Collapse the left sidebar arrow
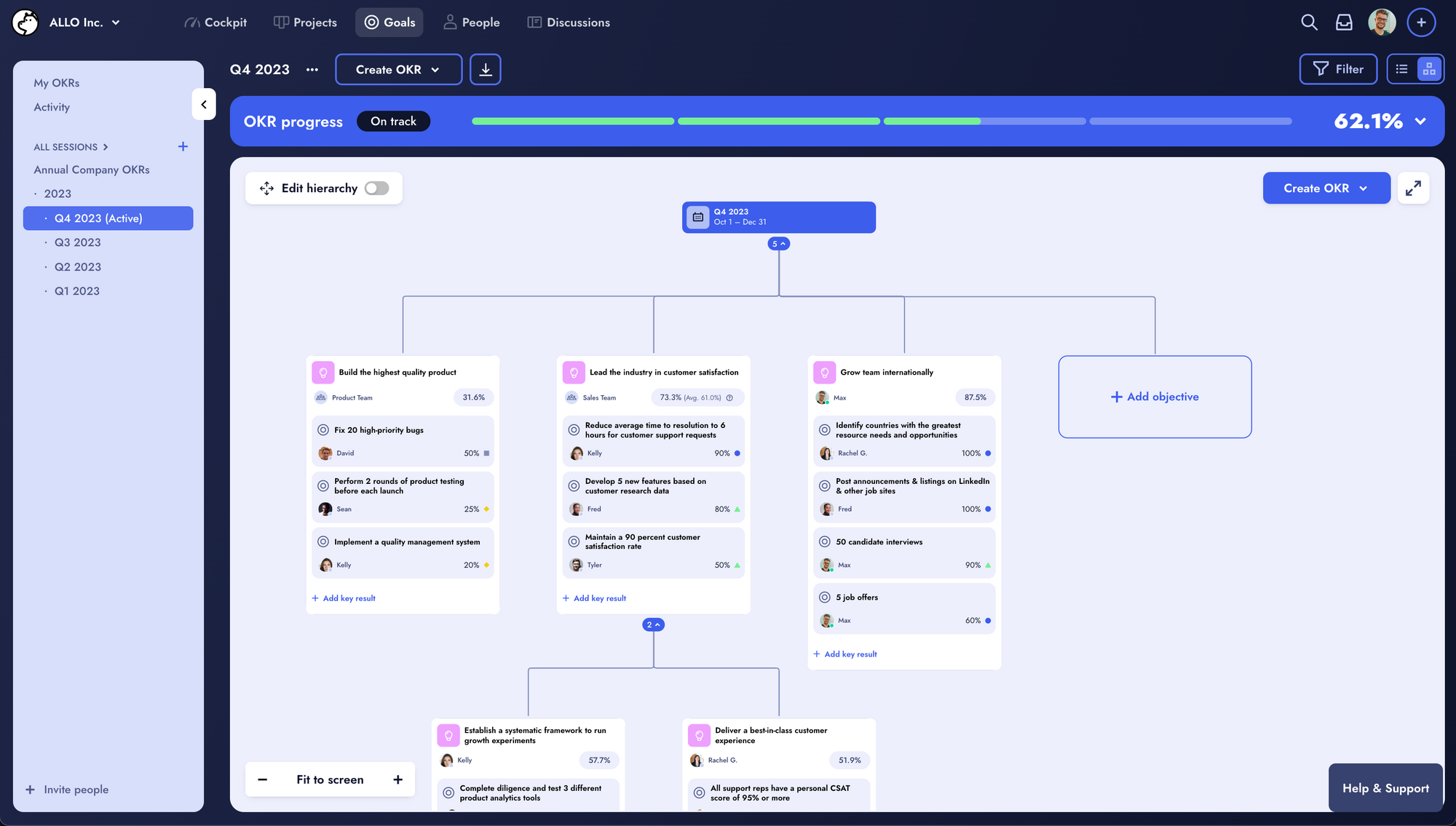 204,105
